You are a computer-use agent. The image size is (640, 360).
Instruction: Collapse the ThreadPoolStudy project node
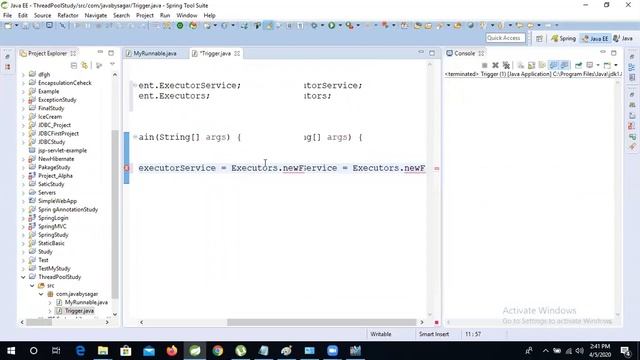point(23,277)
